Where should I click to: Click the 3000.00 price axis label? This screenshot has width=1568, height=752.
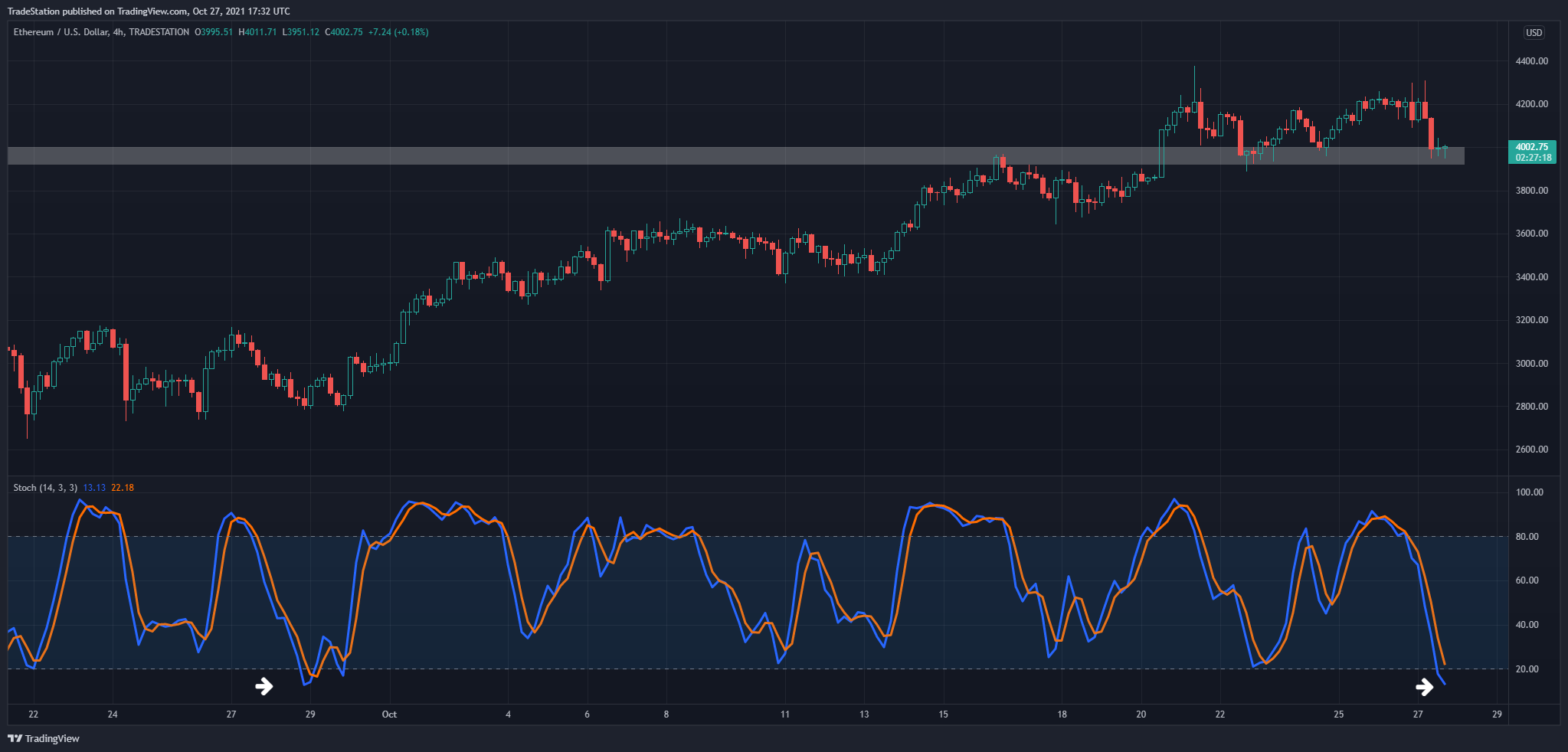1531,363
